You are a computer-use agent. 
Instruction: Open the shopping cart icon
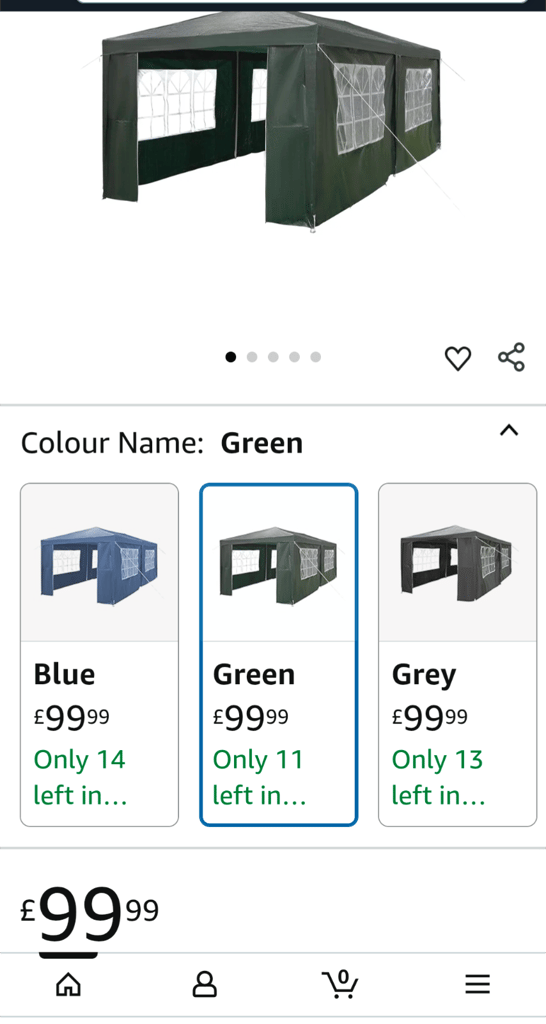[340, 984]
